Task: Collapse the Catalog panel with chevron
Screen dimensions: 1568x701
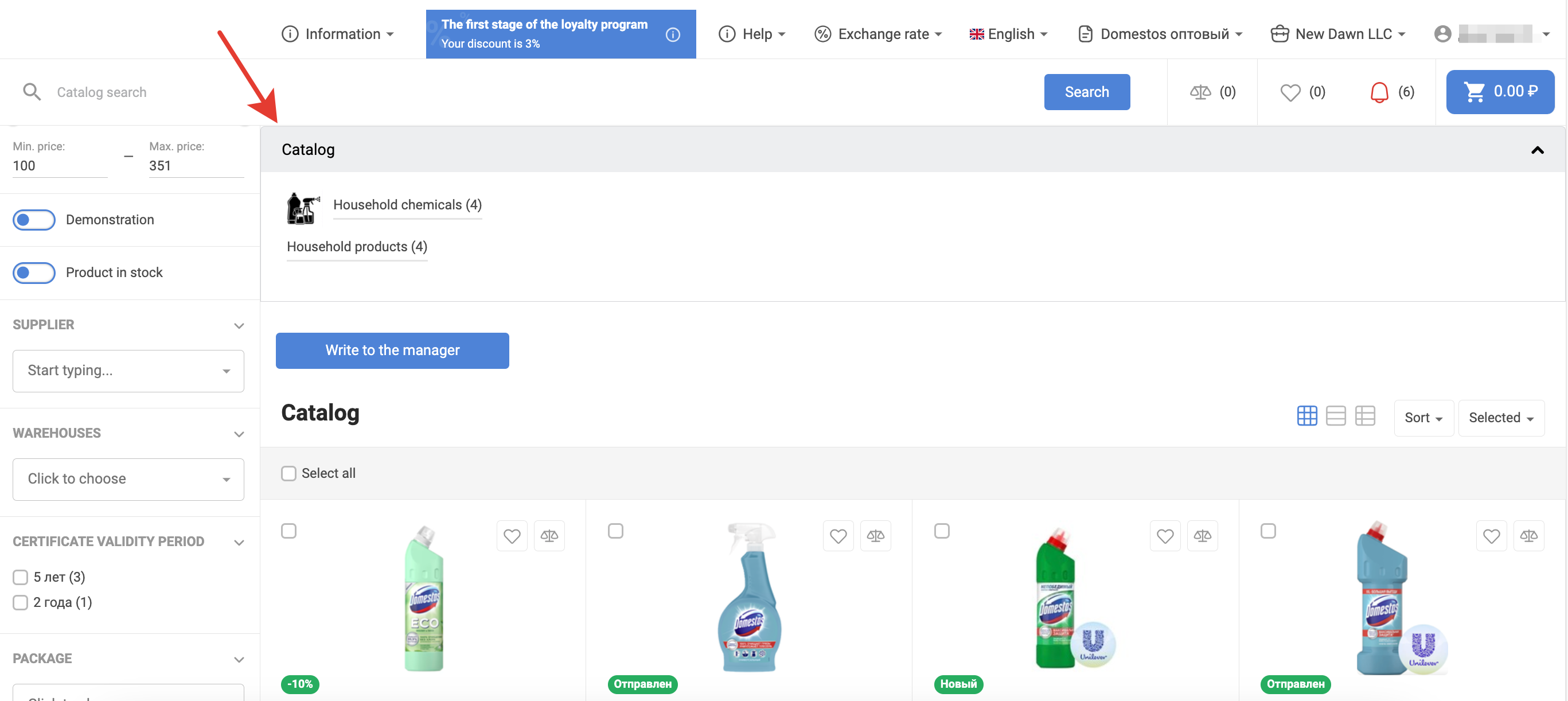Action: click(1537, 150)
